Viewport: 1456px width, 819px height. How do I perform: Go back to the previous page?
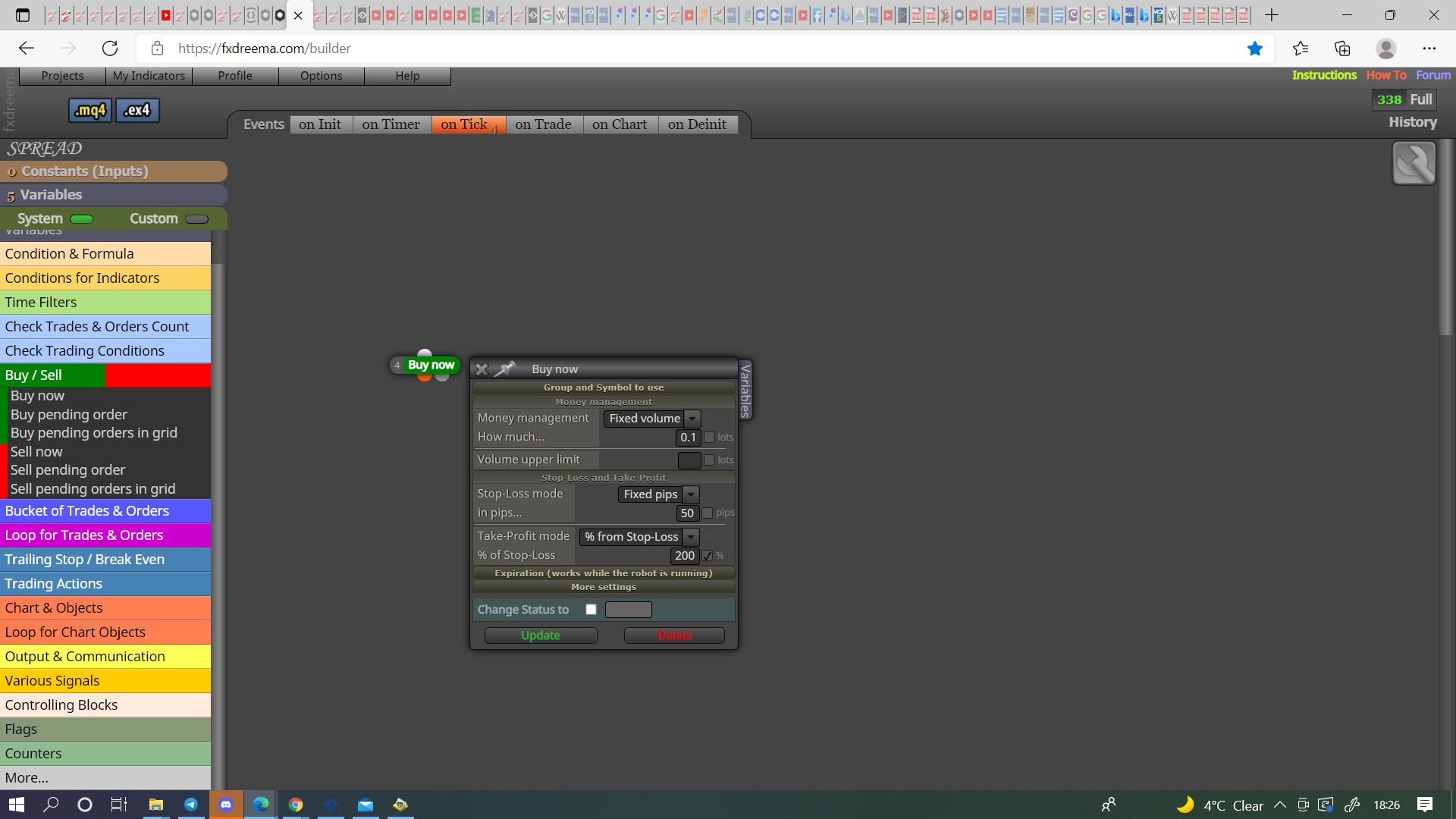point(27,49)
